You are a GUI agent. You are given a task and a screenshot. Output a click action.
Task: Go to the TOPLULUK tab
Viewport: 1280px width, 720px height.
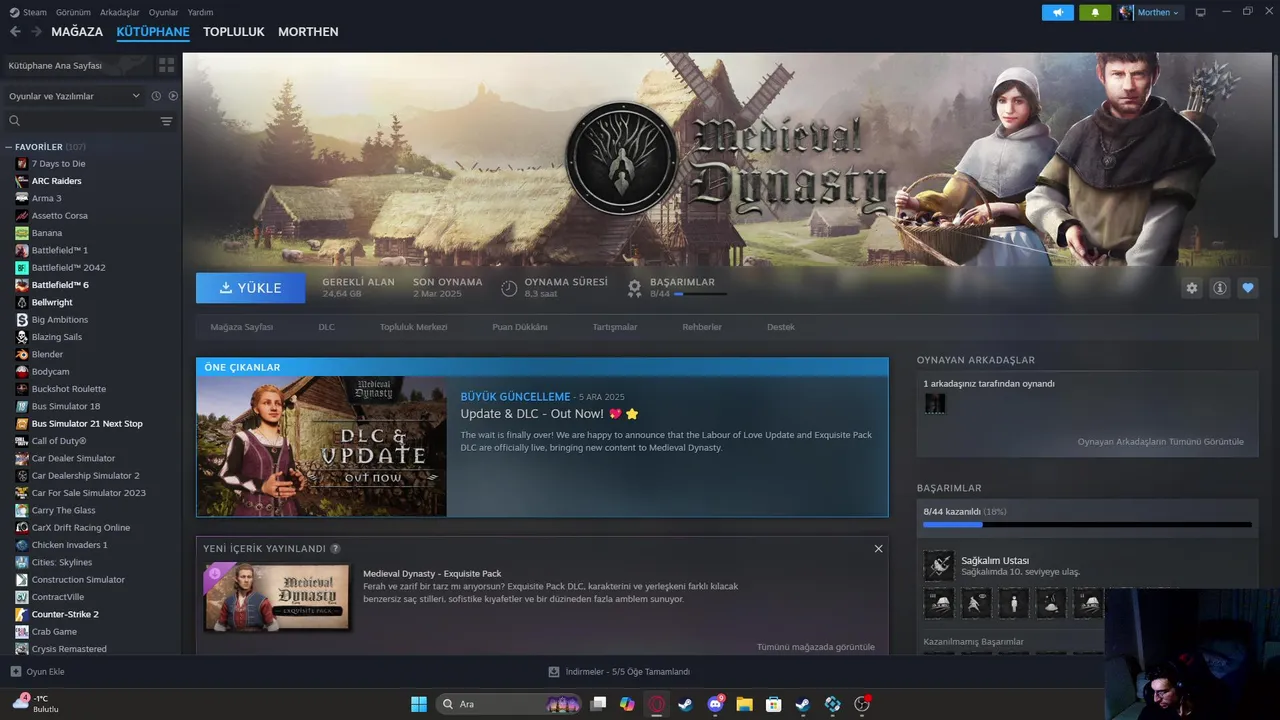(234, 32)
